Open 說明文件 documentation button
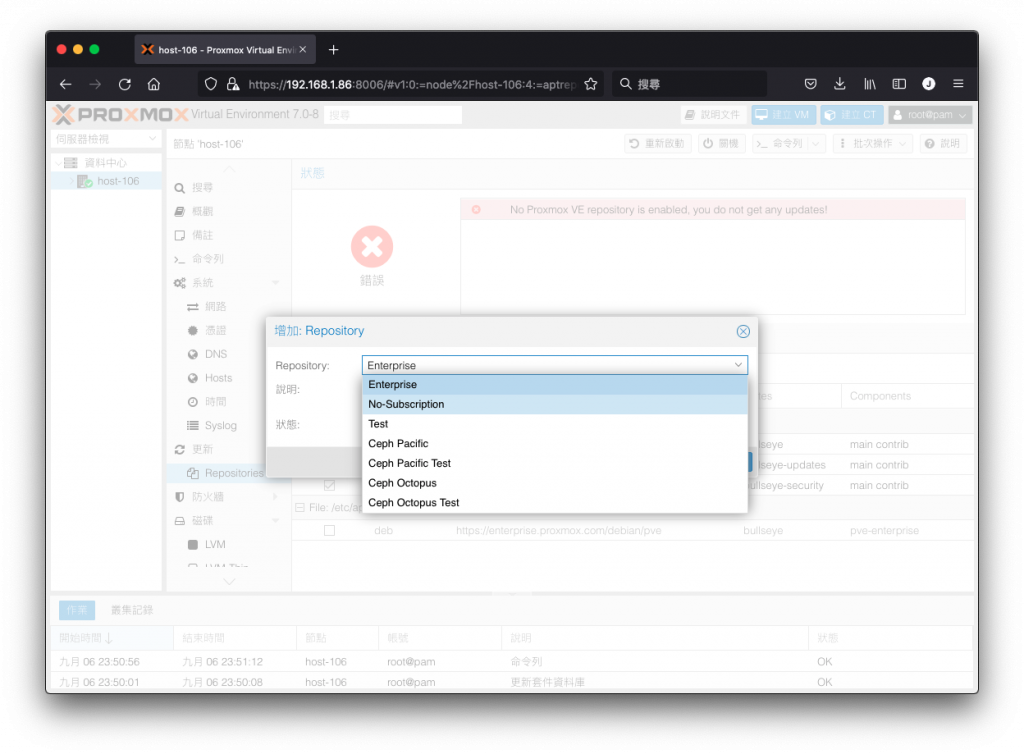The width and height of the screenshot is (1024, 754). pos(712,115)
